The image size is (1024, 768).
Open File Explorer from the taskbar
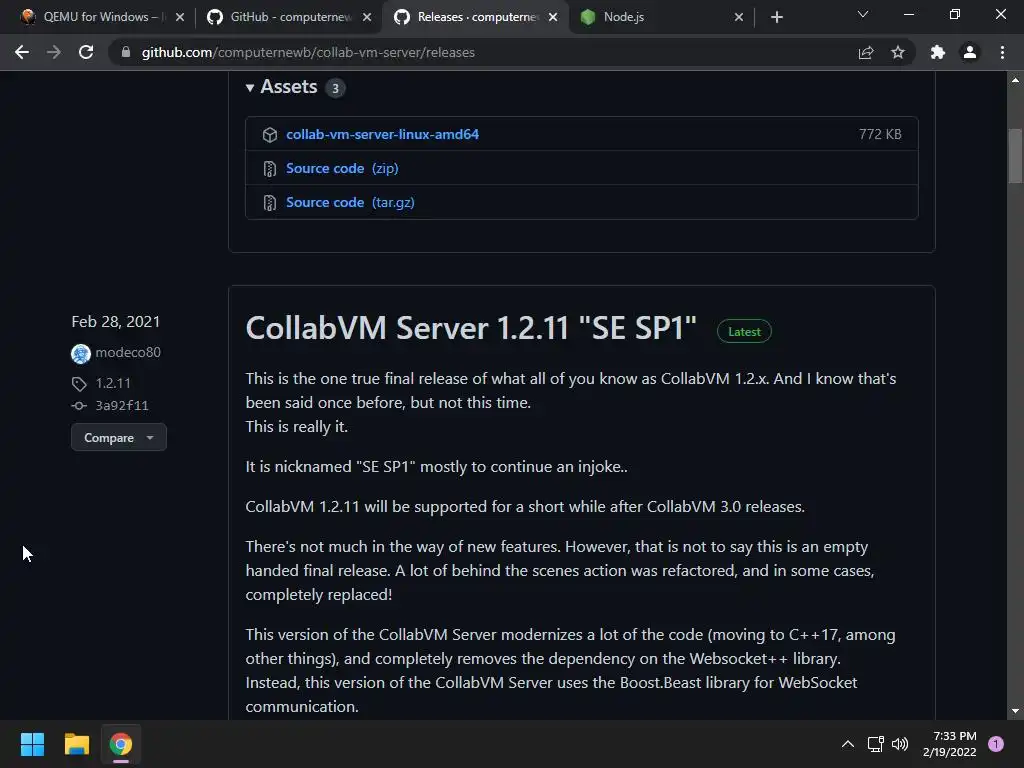click(x=76, y=744)
